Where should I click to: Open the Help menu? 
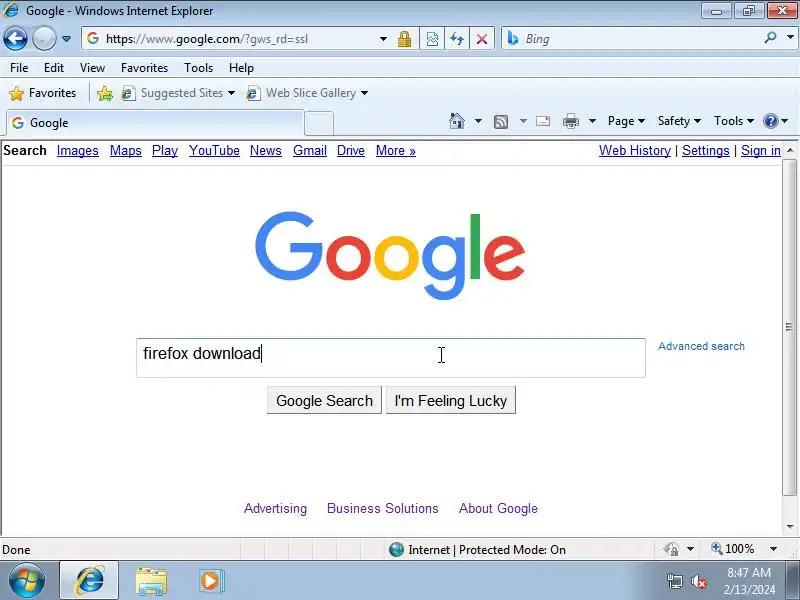pyautogui.click(x=241, y=68)
